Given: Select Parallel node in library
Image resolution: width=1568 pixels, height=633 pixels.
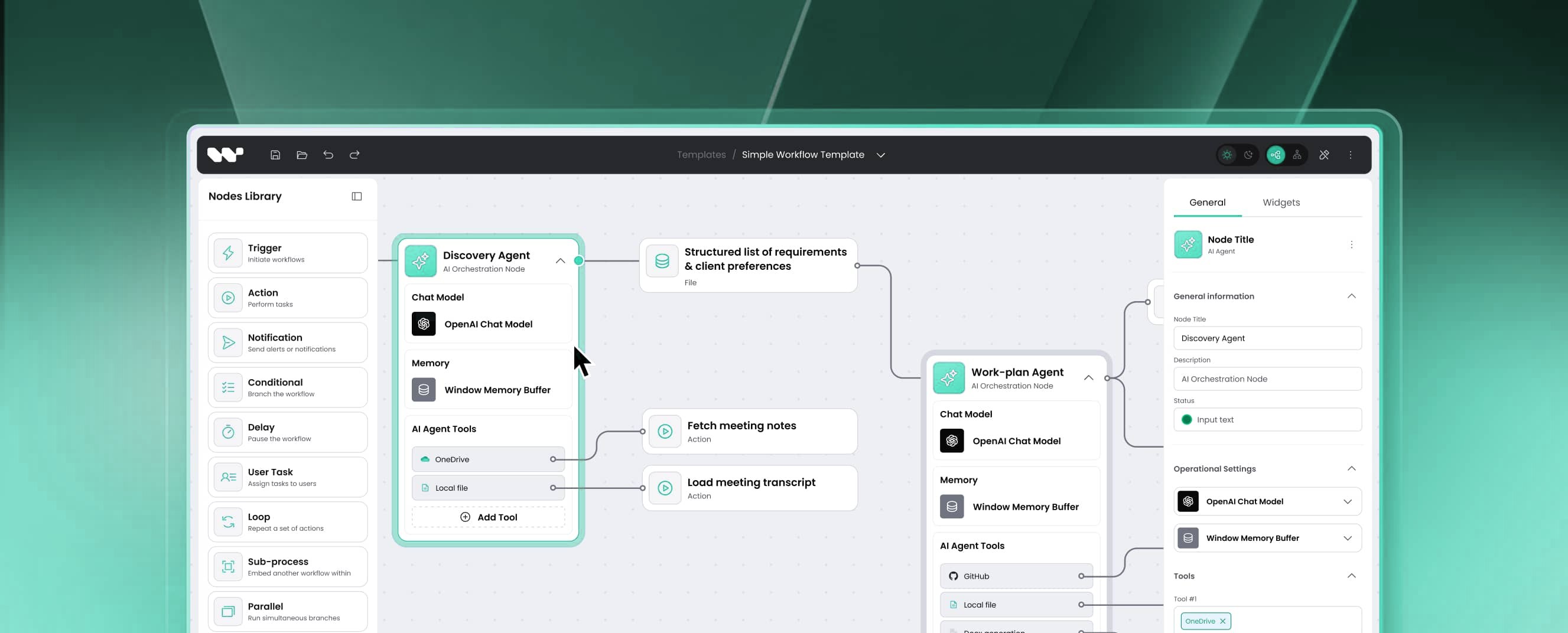Looking at the screenshot, I should tap(288, 611).
